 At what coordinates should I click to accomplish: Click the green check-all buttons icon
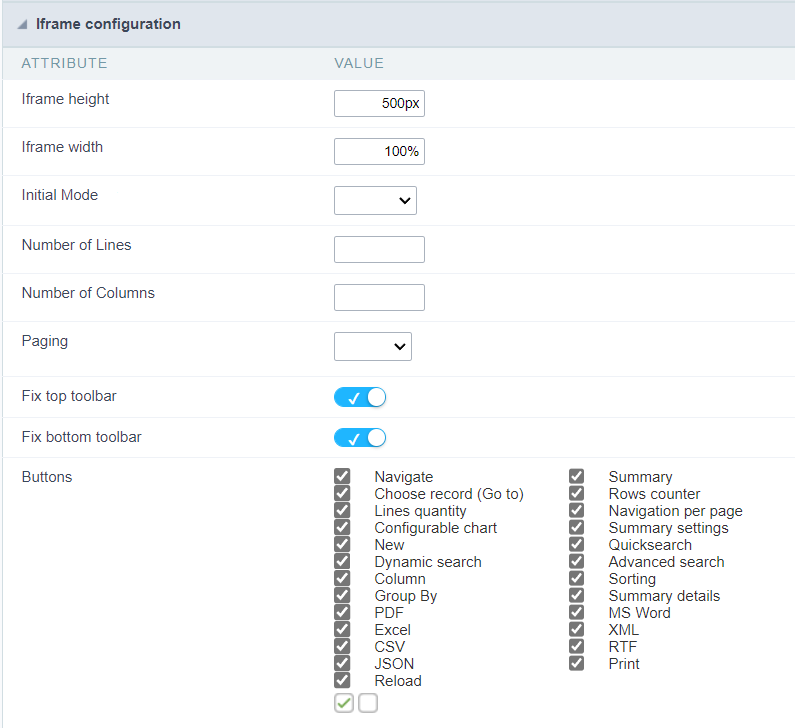click(x=344, y=703)
